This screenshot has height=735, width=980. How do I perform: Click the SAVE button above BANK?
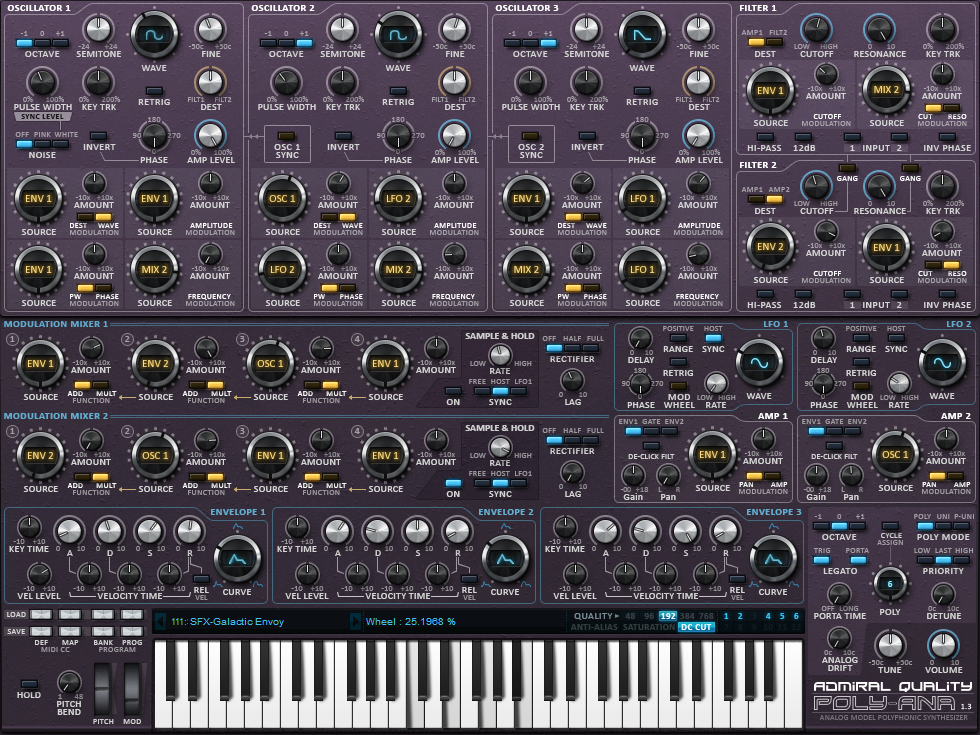pyautogui.click(x=102, y=631)
